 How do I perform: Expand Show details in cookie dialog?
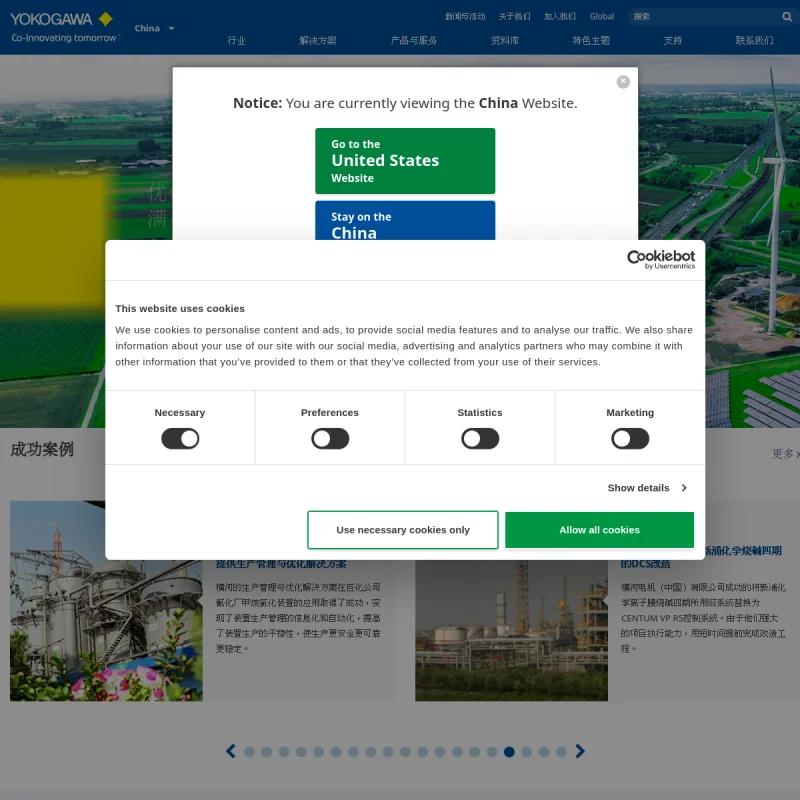pos(647,488)
